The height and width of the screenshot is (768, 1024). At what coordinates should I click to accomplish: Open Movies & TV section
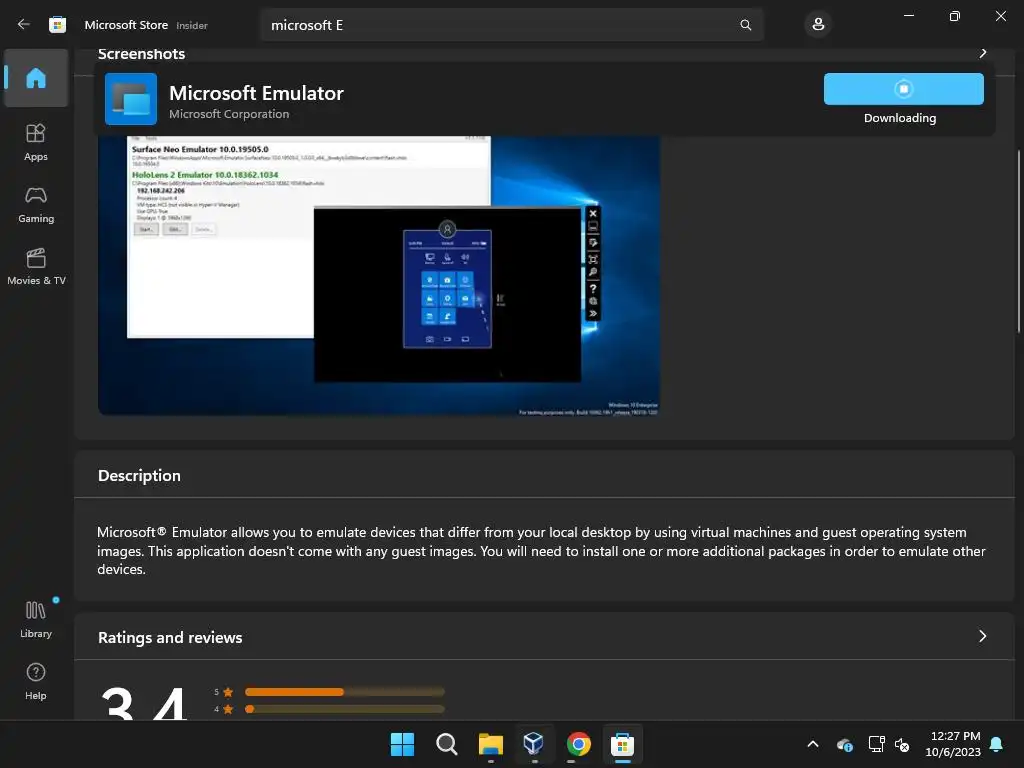click(x=36, y=266)
